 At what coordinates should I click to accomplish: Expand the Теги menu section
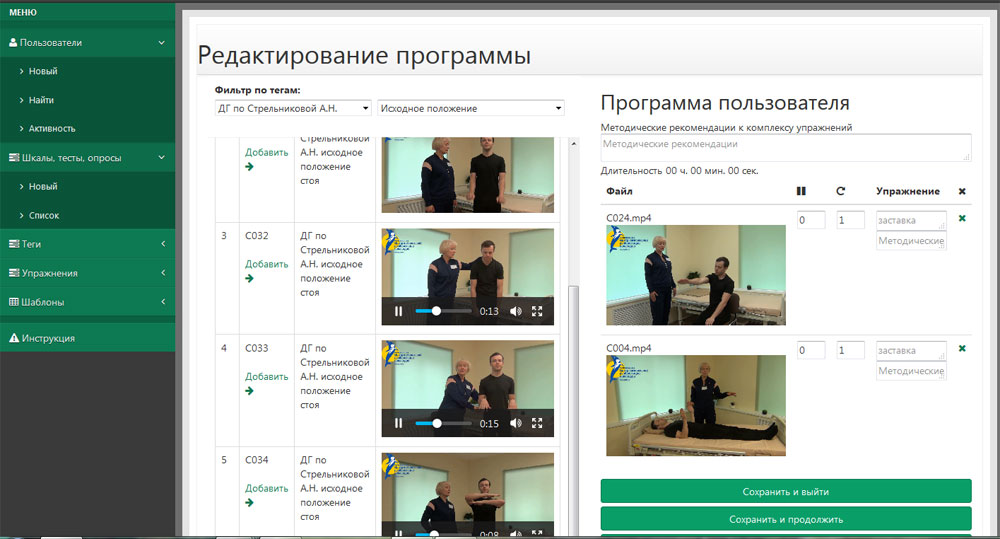[x=163, y=244]
